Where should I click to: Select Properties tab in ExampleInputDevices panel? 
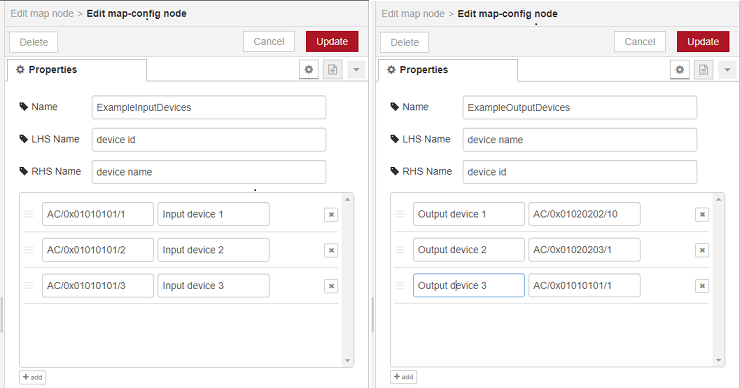coord(77,70)
